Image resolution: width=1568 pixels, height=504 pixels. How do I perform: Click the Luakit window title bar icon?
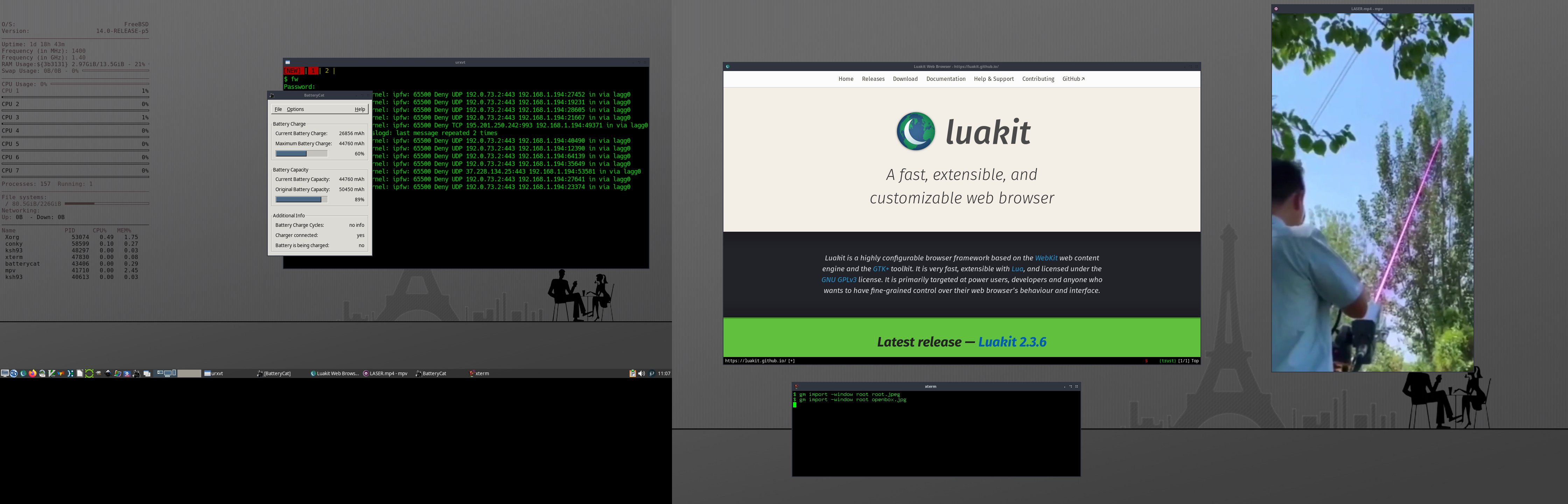pyautogui.click(x=727, y=66)
